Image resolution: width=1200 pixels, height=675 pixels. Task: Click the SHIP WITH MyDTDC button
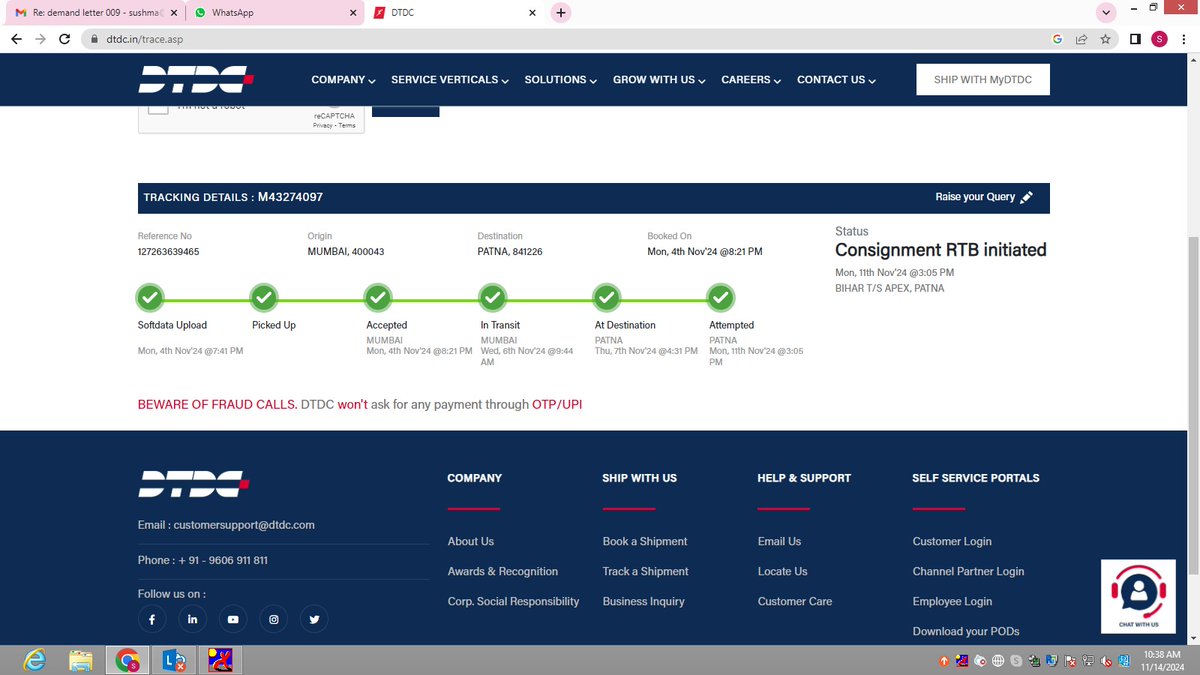point(983,80)
